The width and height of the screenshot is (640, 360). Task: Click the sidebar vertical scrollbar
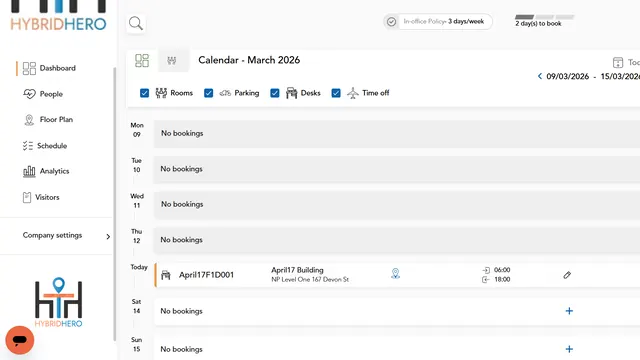(115, 204)
